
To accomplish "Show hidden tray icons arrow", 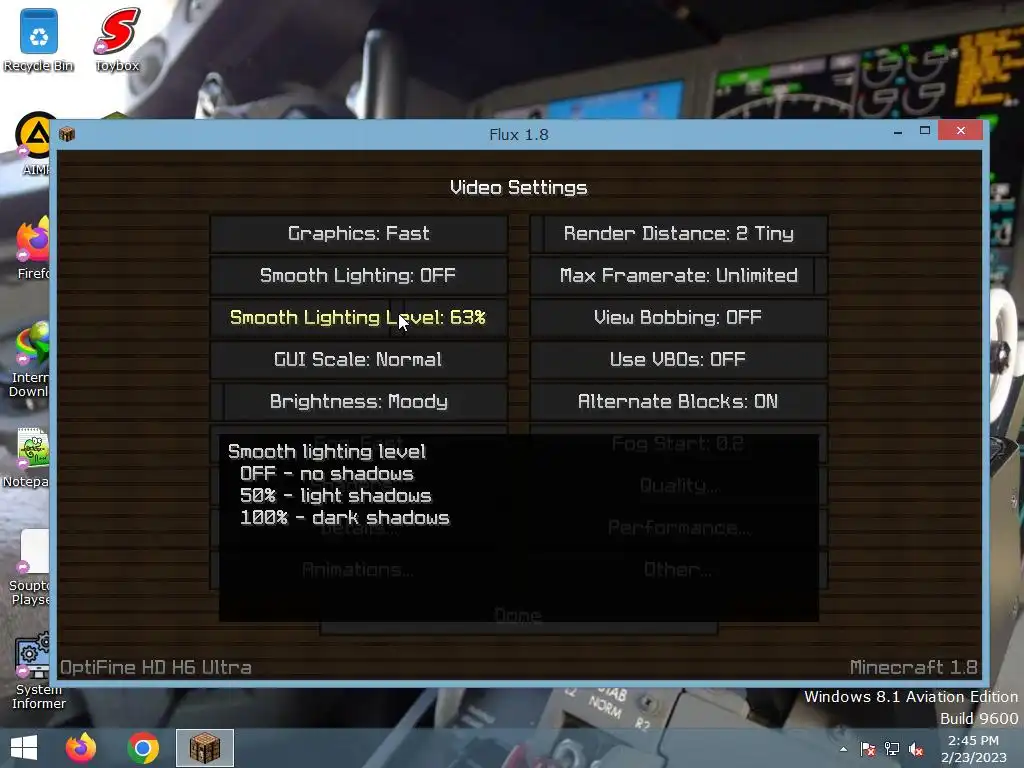I will (x=843, y=749).
